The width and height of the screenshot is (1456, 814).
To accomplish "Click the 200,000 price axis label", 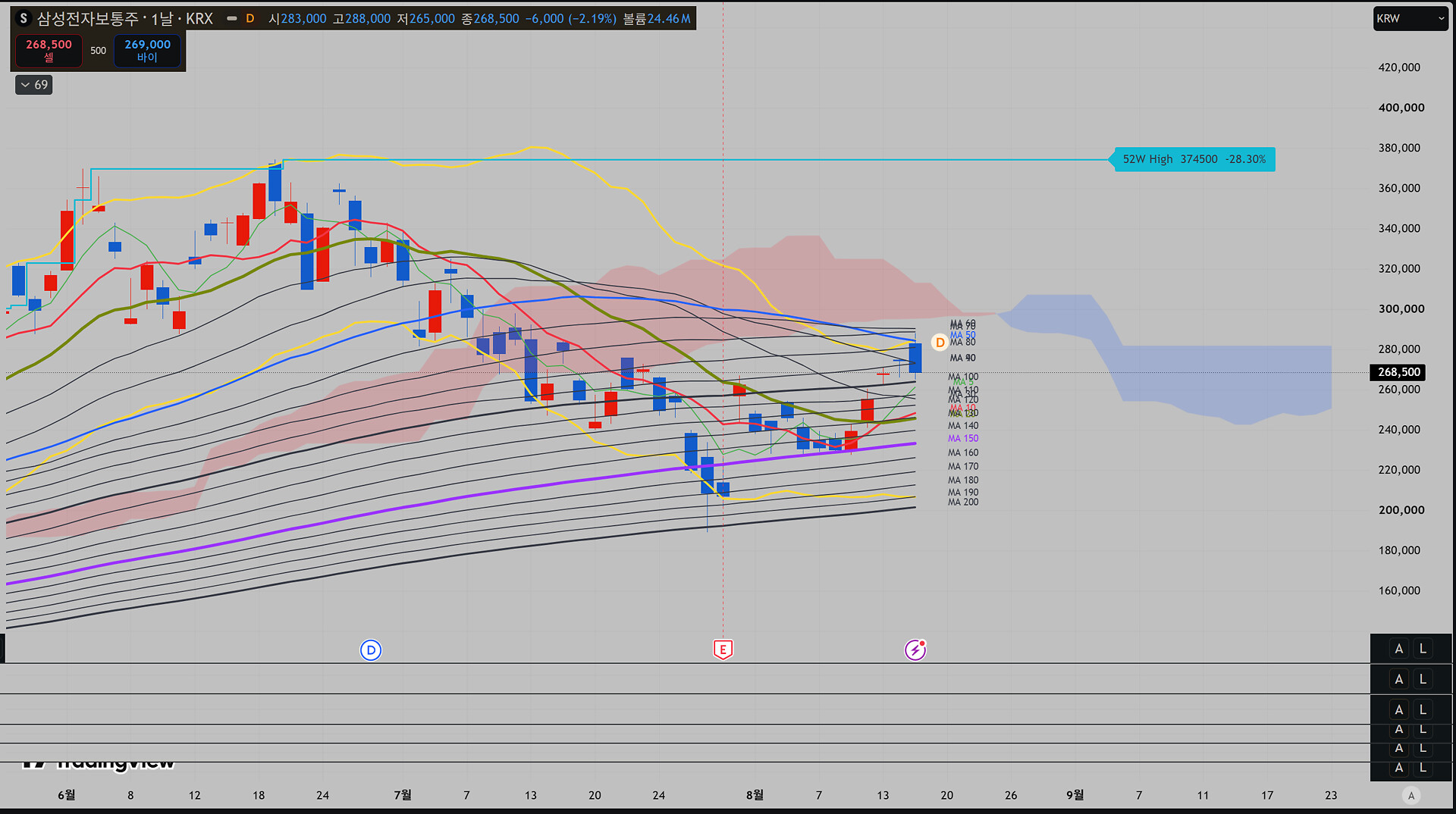I will coord(1401,510).
